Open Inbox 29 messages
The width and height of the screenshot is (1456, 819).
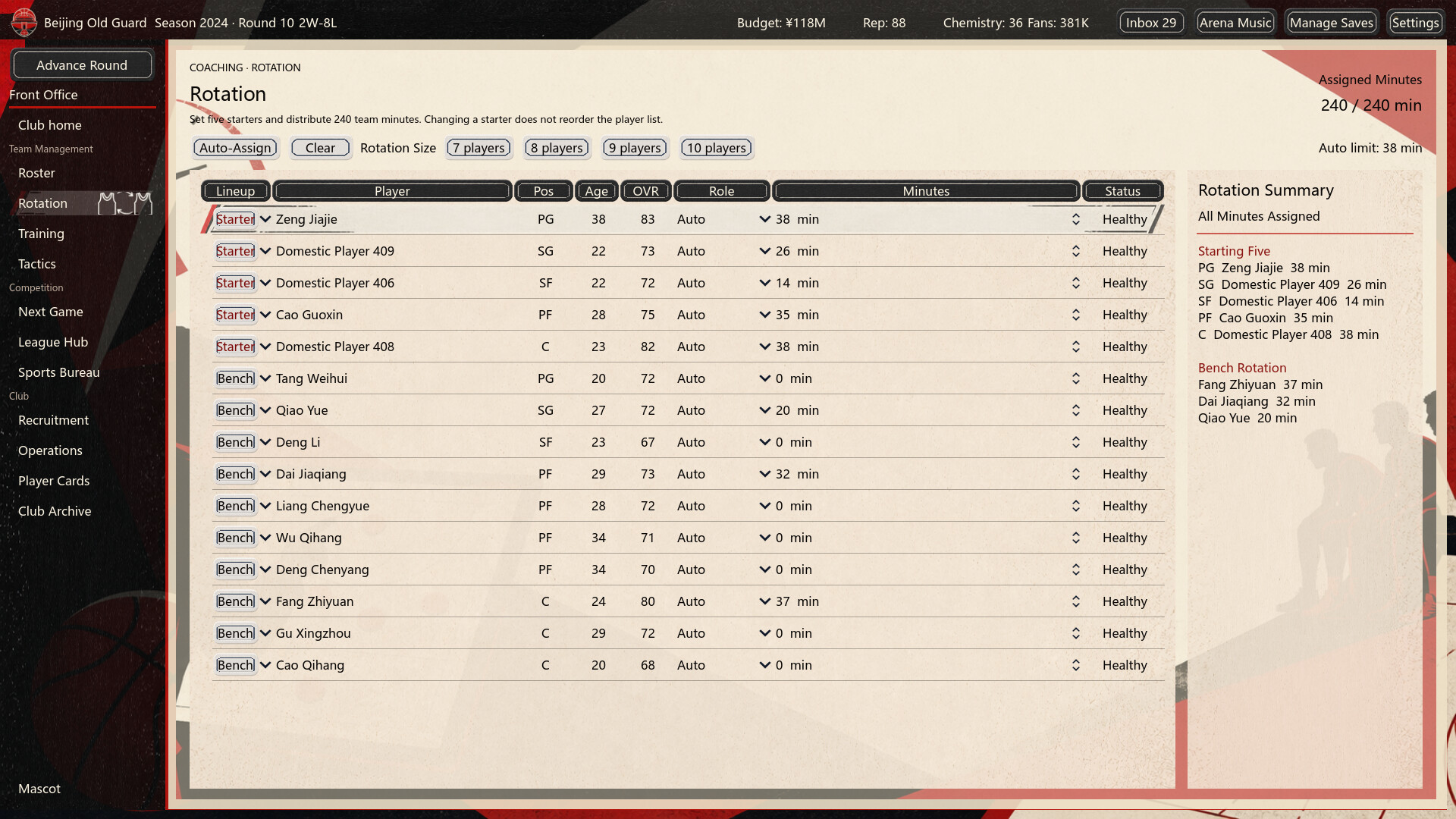[x=1150, y=23]
